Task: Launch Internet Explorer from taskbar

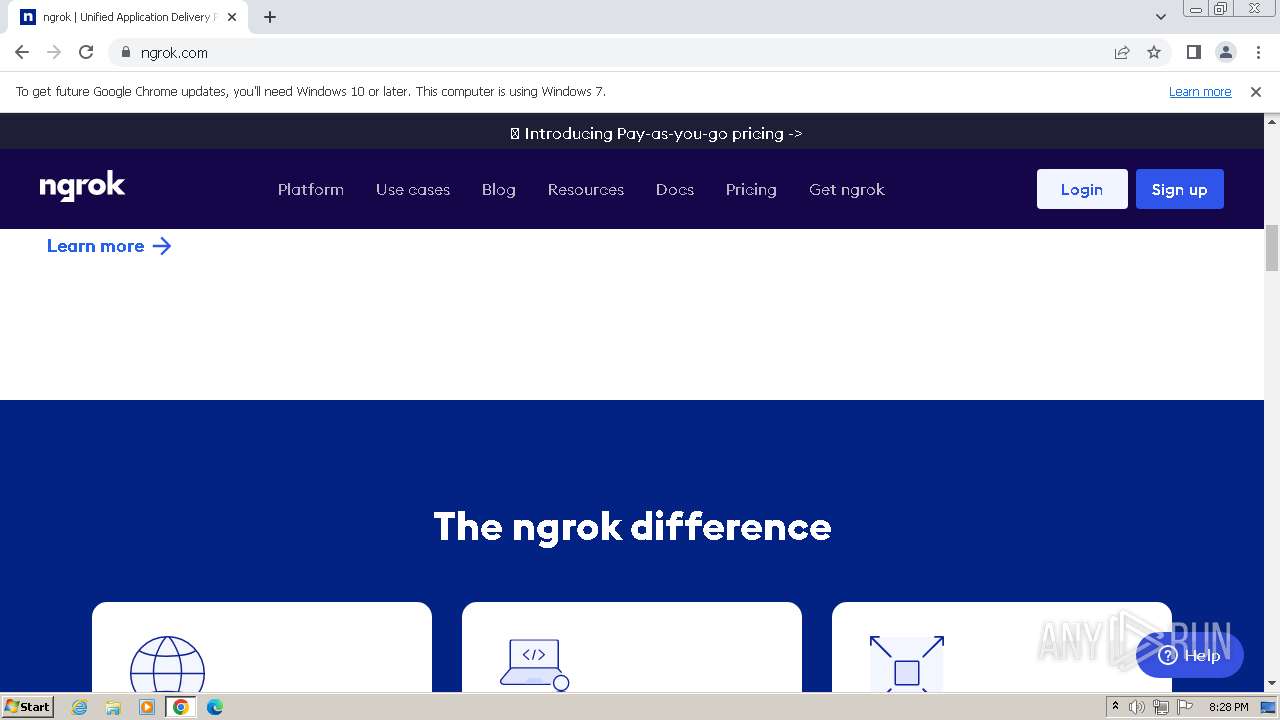Action: (80, 707)
